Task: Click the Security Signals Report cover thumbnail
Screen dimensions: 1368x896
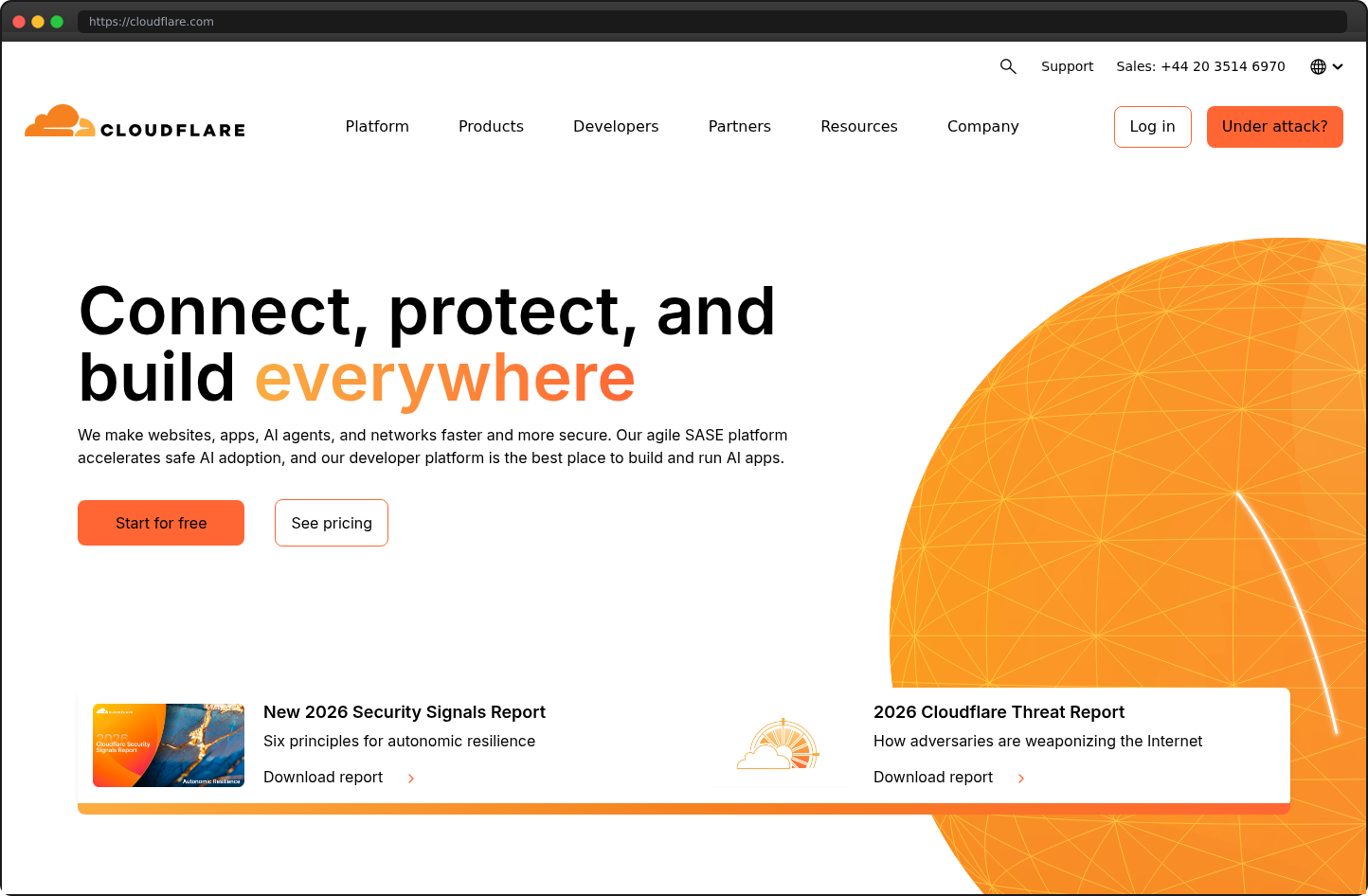Action: pos(168,745)
